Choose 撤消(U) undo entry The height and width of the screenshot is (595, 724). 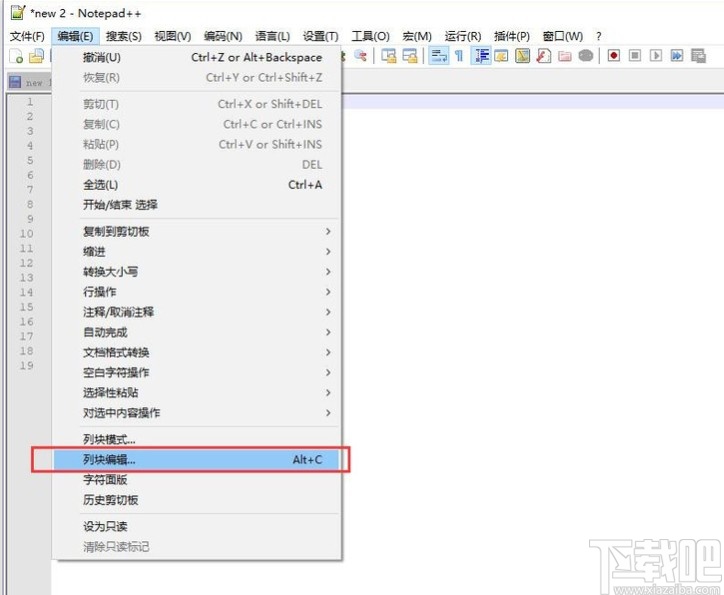point(197,57)
